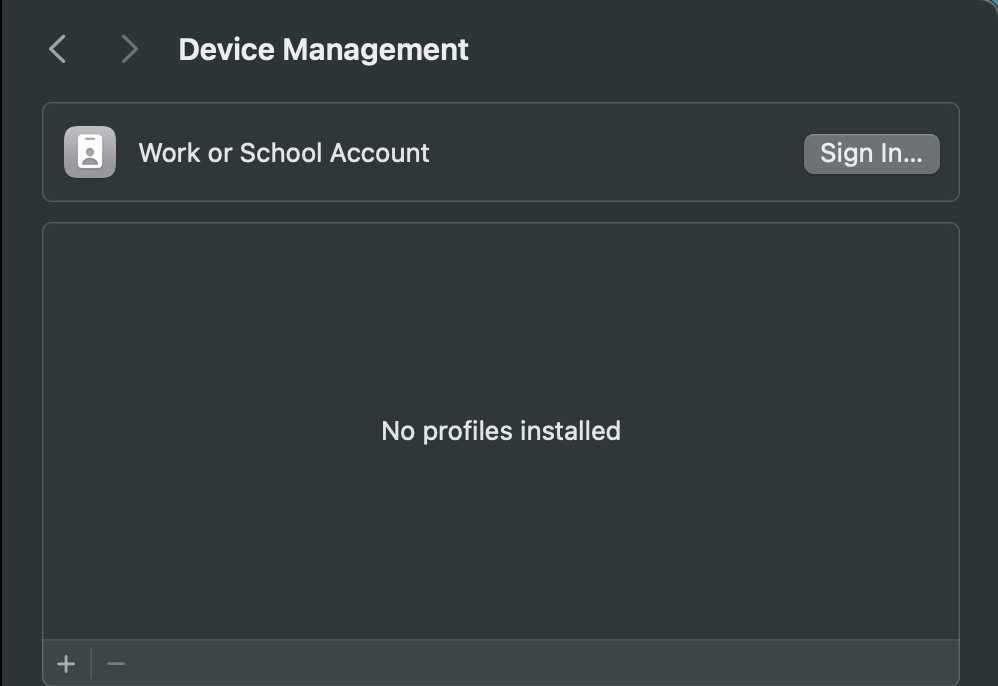
Task: Add a profile with the plus button
Action: pyautogui.click(x=66, y=664)
